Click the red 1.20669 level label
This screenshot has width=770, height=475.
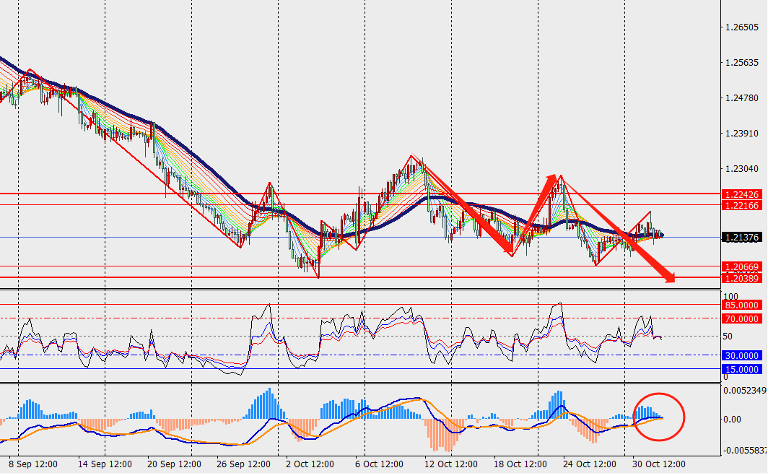[x=742, y=267]
